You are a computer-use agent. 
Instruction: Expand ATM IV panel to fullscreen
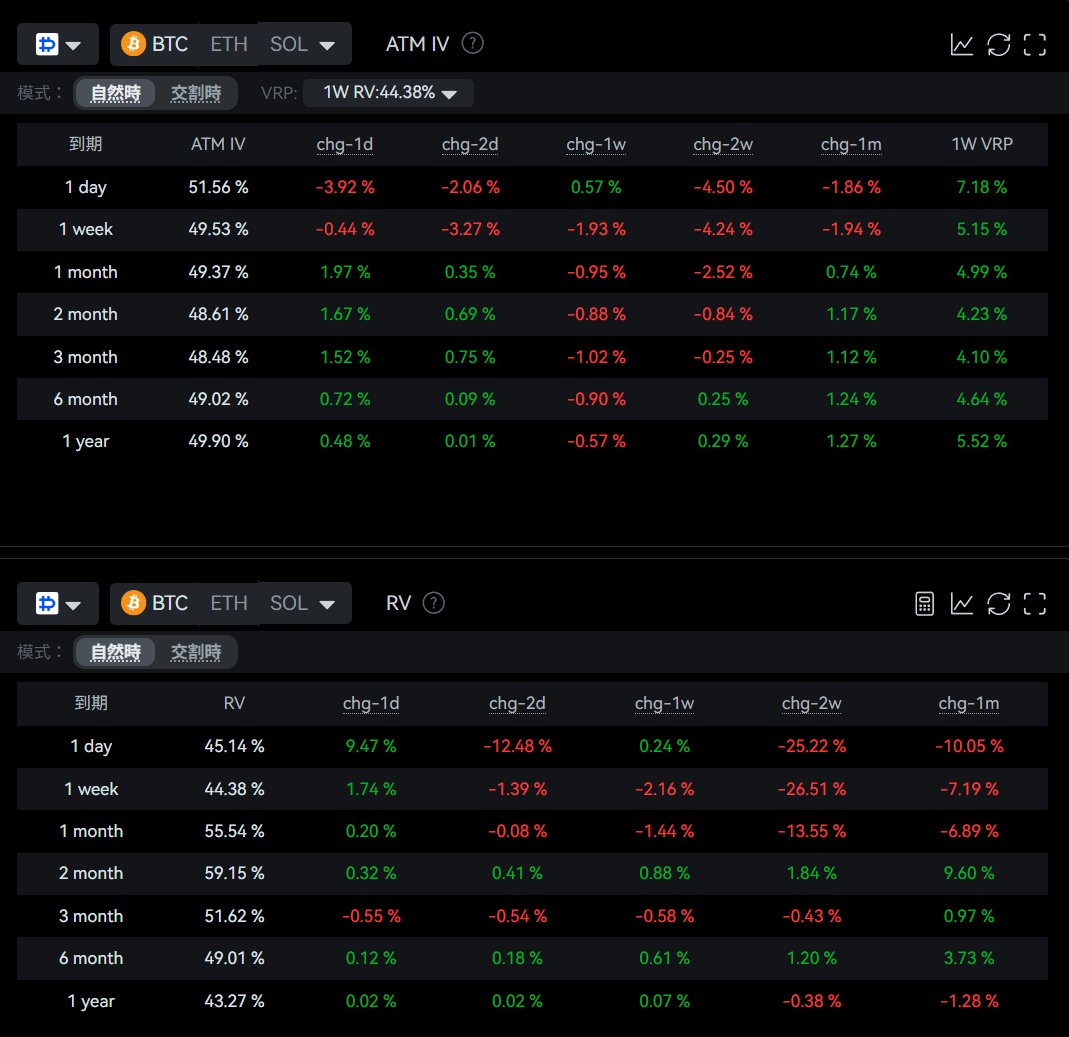(1035, 45)
